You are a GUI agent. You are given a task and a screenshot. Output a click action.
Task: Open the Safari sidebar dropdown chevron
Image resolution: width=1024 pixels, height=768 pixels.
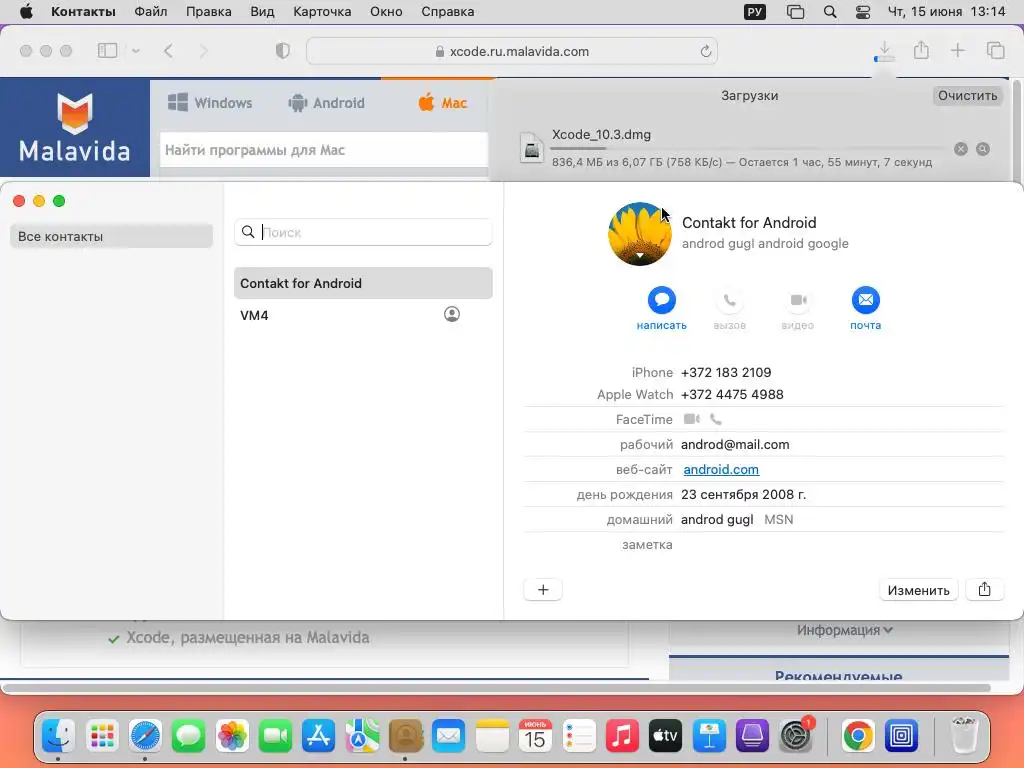pyautogui.click(x=136, y=50)
